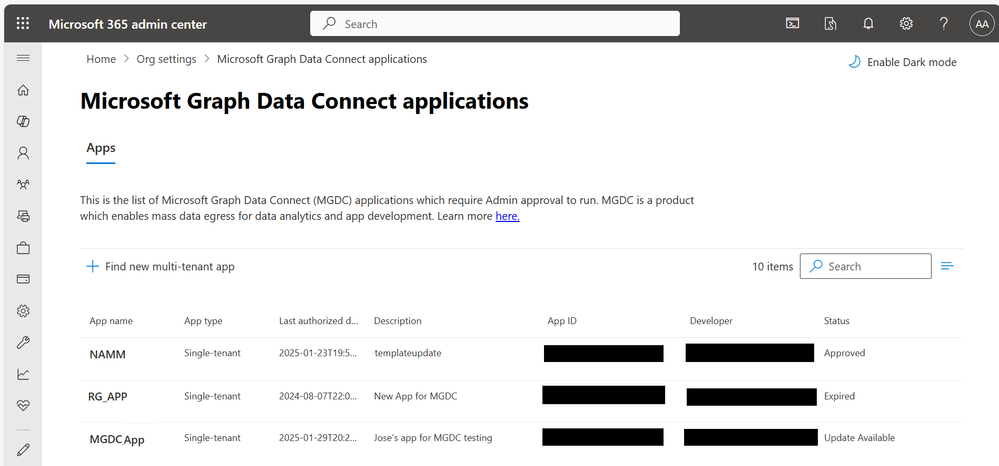Open Cloud Shell from the header
Image resolution: width=999 pixels, height=466 pixels.
coord(792,24)
